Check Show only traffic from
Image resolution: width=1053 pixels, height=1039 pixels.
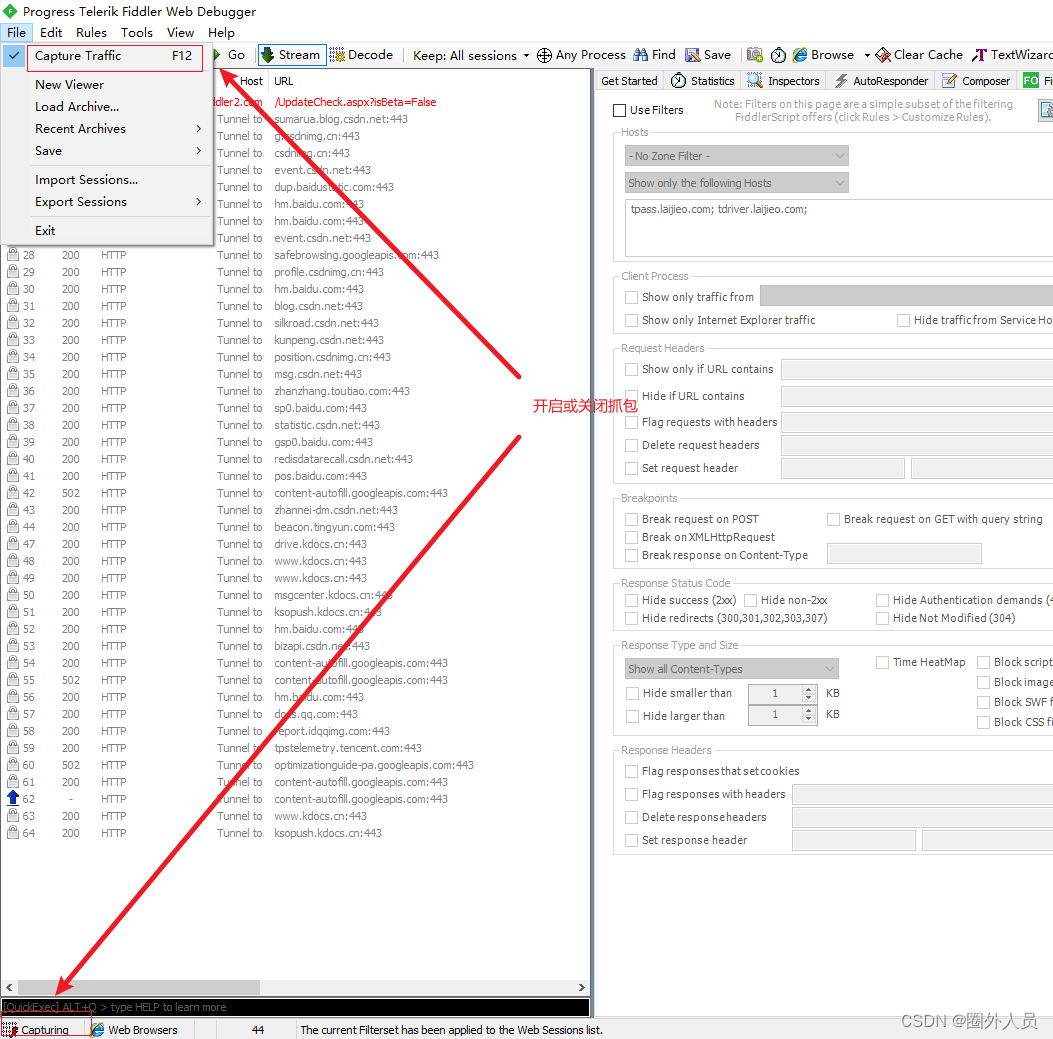[x=631, y=297]
